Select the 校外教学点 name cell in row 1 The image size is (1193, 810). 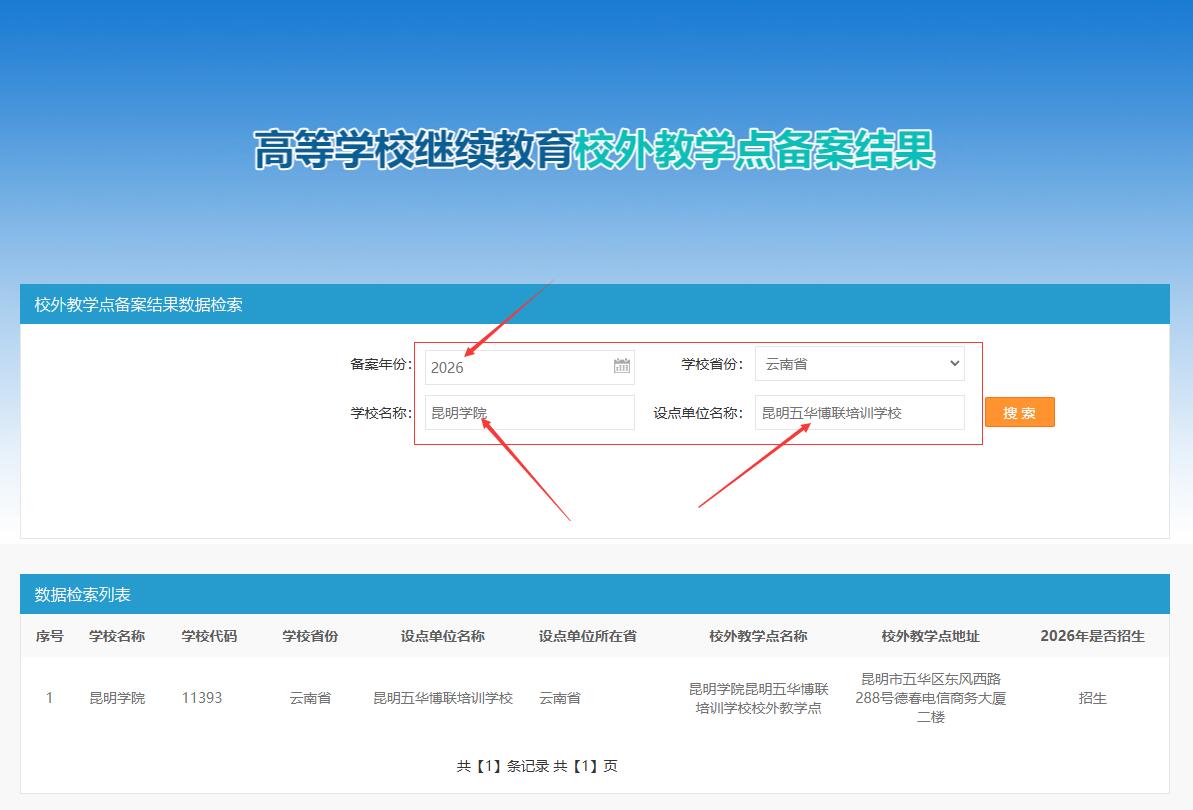coord(758,698)
